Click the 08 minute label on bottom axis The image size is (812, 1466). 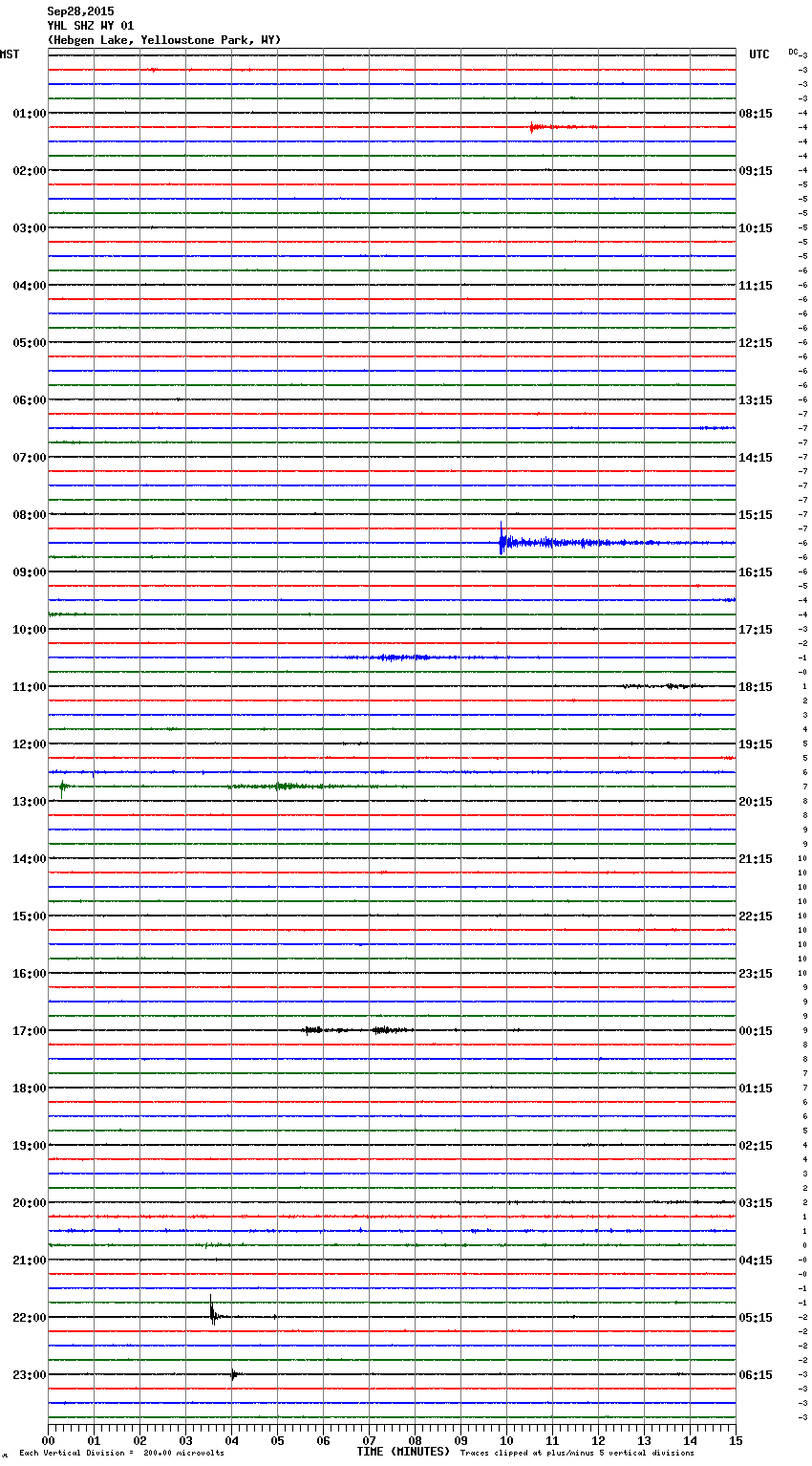pos(415,1440)
